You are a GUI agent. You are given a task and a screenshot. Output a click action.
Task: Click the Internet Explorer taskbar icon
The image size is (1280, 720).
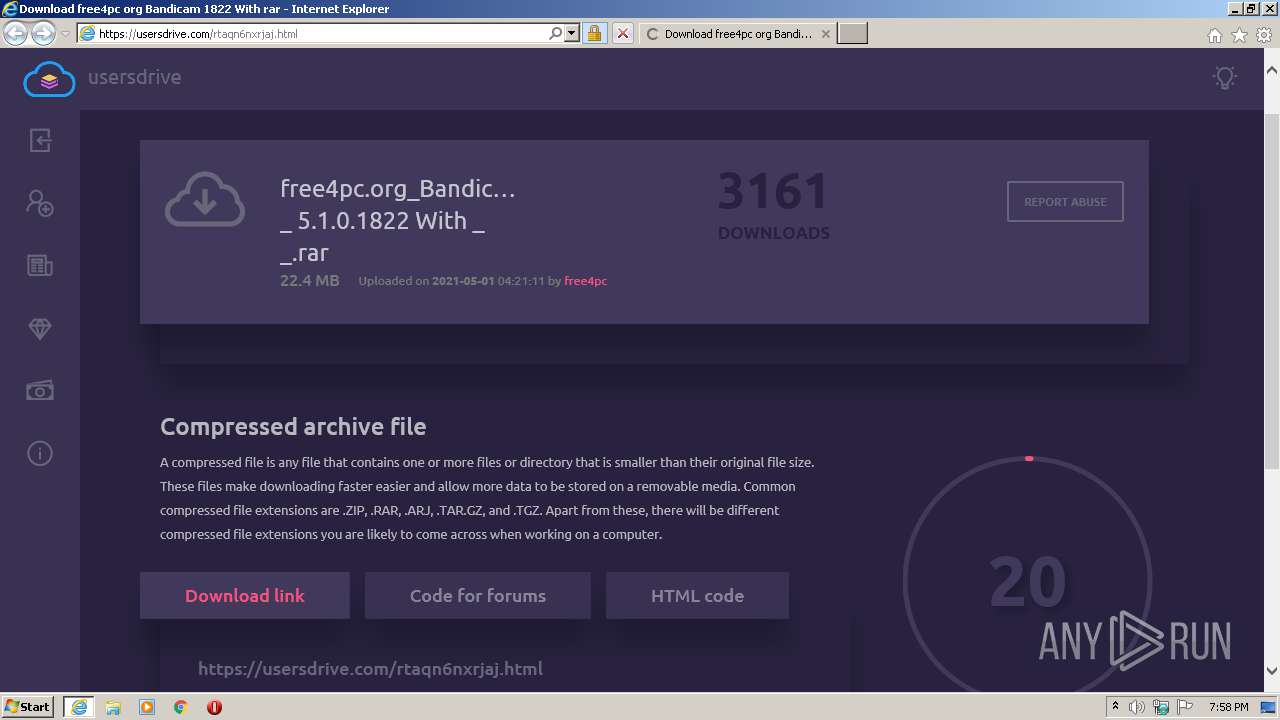pyautogui.click(x=78, y=707)
